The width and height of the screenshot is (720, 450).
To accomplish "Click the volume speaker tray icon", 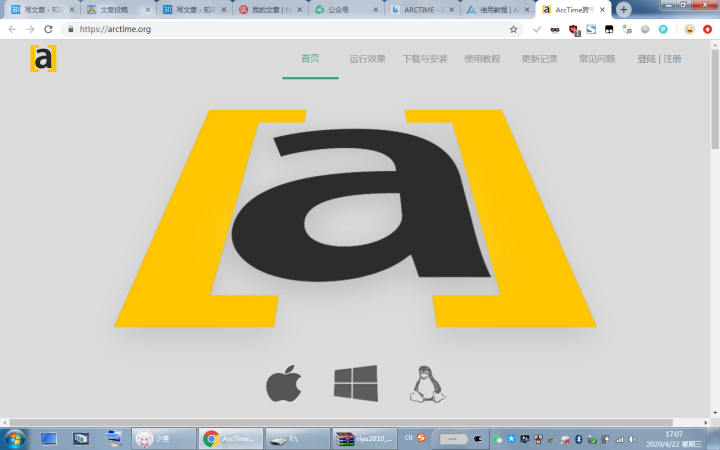I will pyautogui.click(x=633, y=439).
